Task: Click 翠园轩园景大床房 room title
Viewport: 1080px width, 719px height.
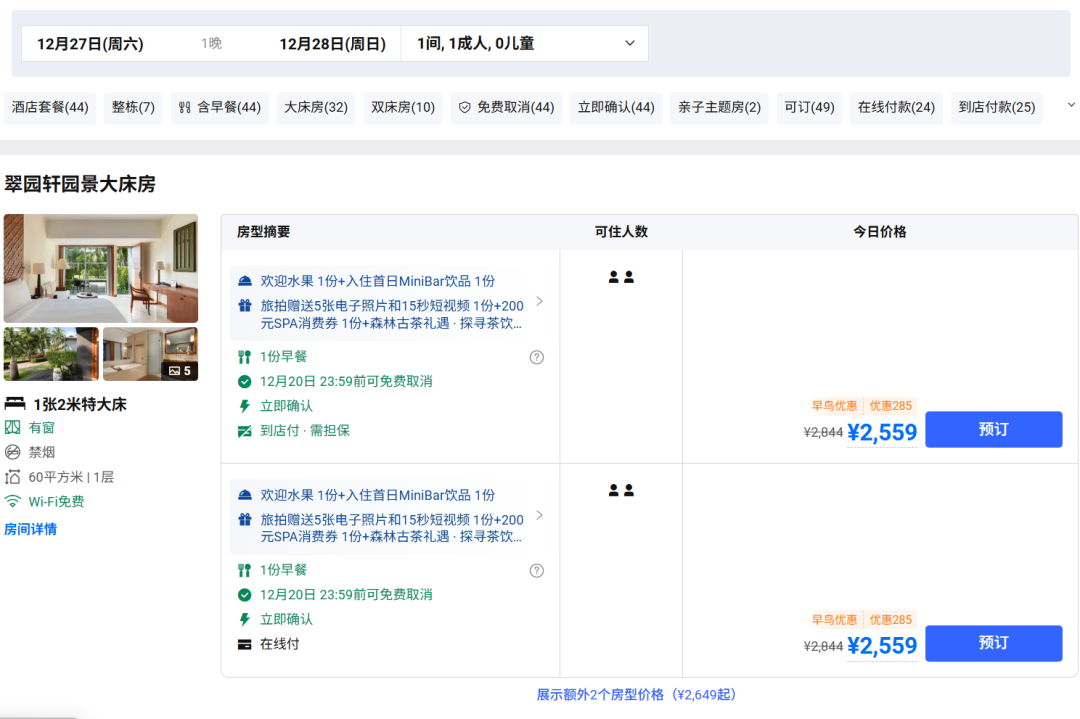Action: point(80,184)
